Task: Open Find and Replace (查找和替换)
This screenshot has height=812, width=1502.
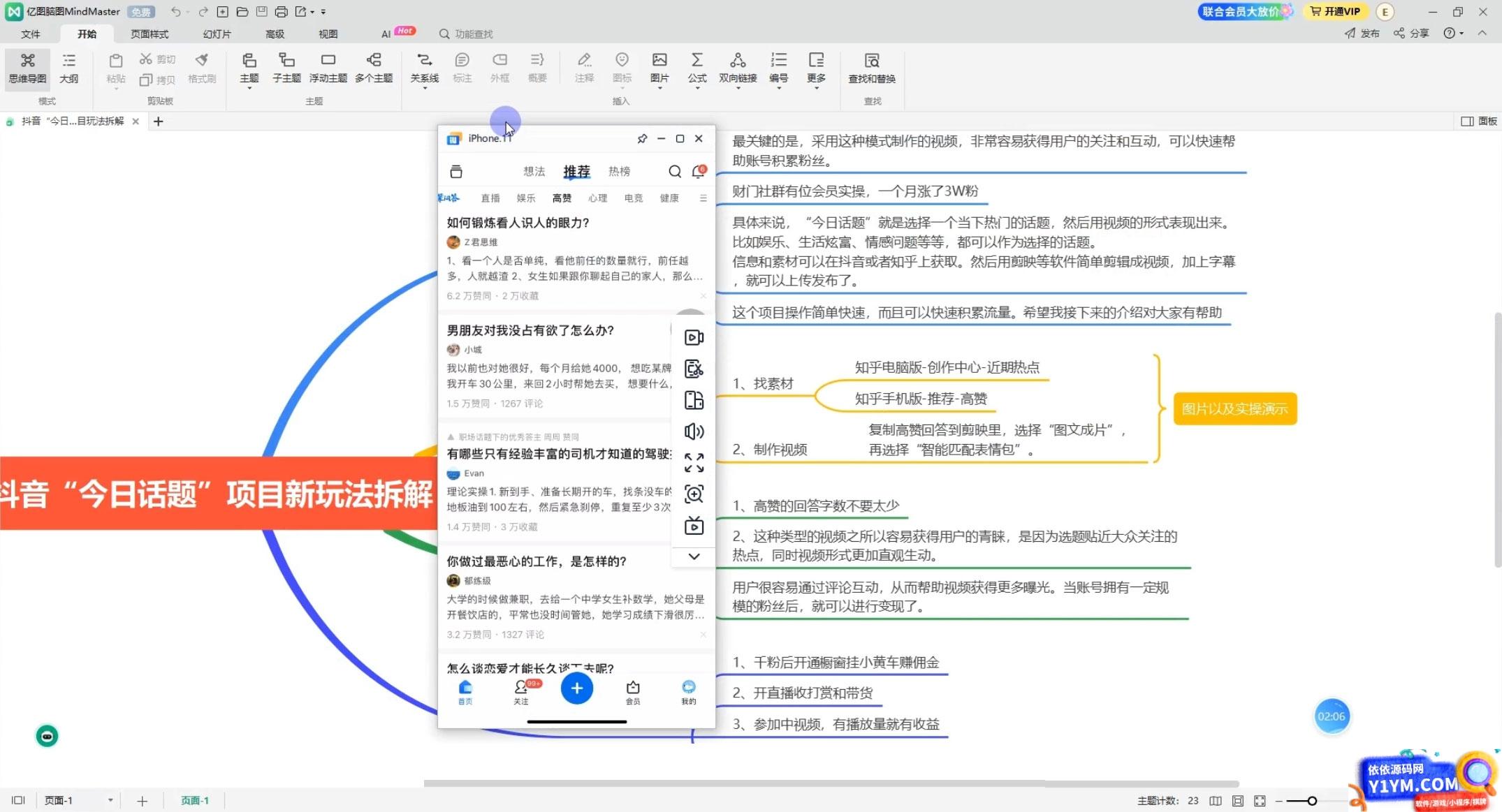Action: point(872,68)
